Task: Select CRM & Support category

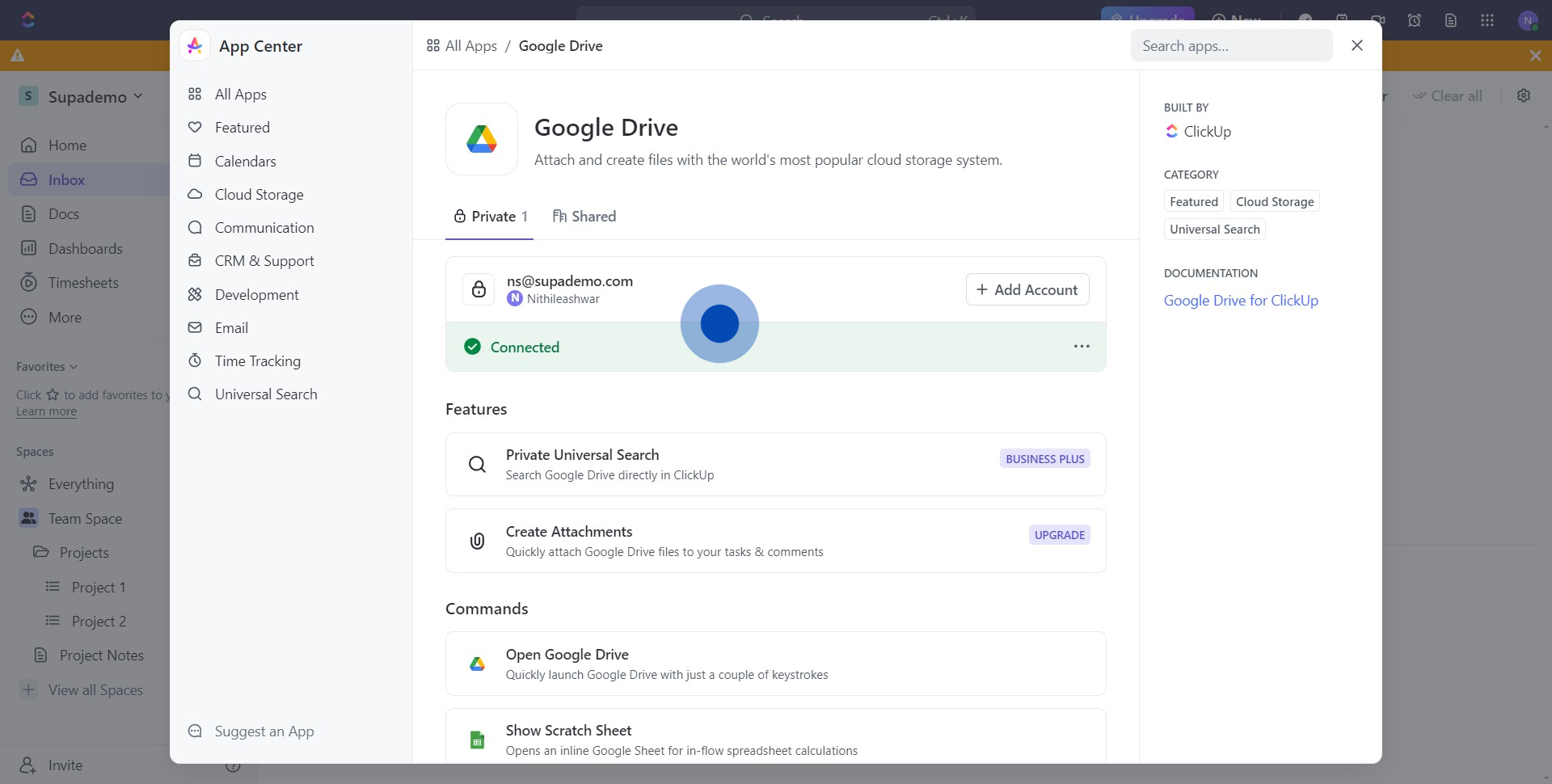Action: click(x=264, y=261)
